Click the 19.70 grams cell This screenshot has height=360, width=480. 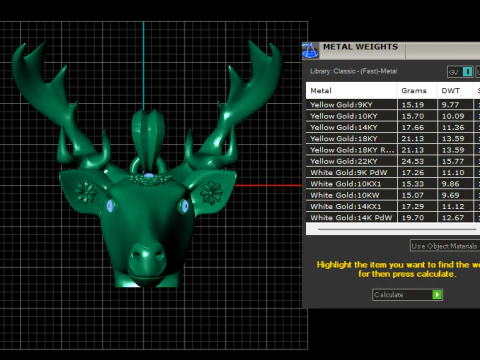tap(417, 217)
